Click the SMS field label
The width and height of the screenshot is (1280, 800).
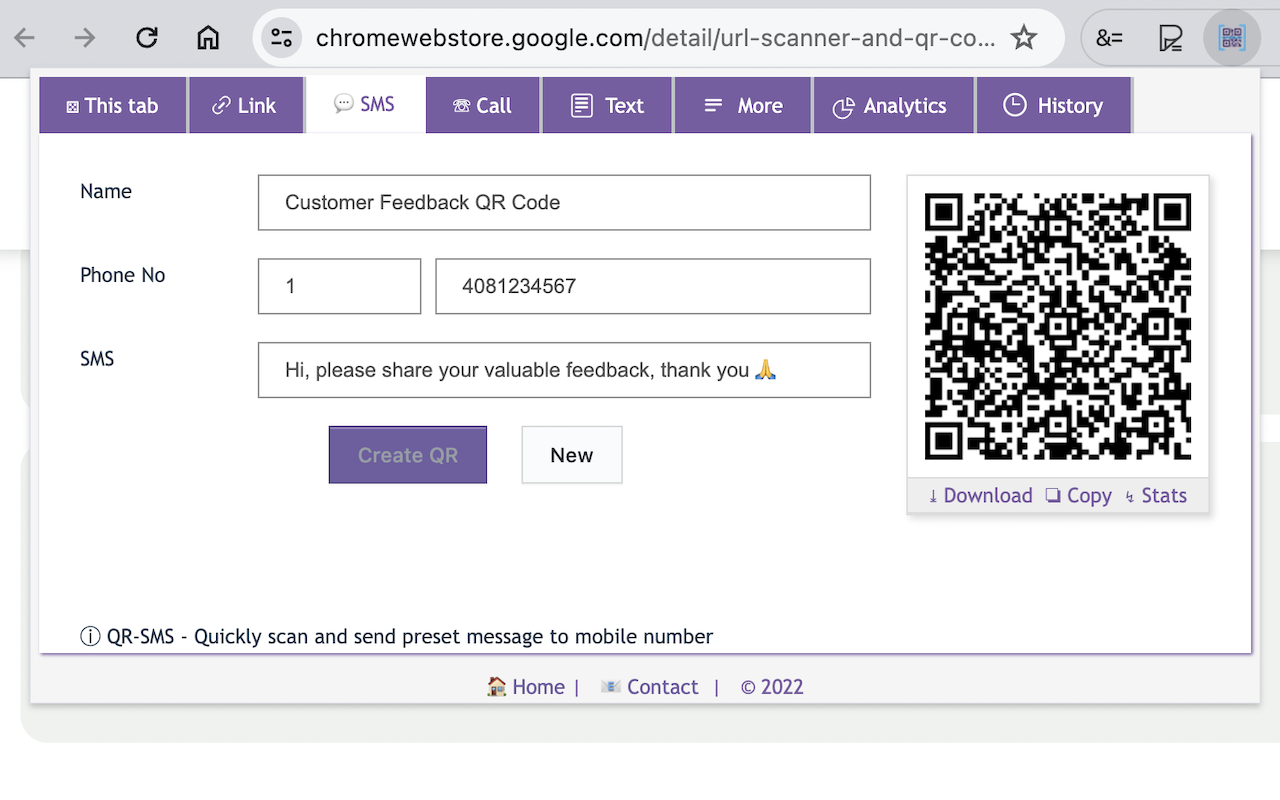(x=97, y=359)
